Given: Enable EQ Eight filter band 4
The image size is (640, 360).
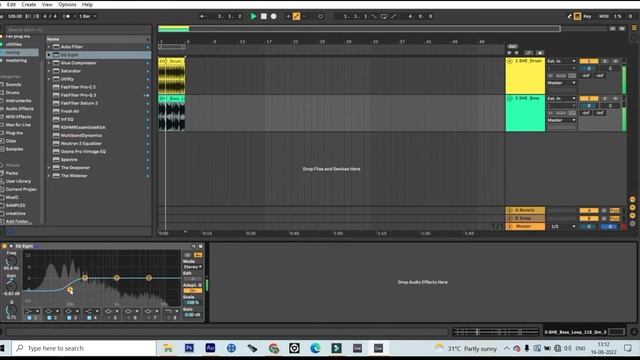Looking at the screenshot, I should pyautogui.click(x=89, y=318).
